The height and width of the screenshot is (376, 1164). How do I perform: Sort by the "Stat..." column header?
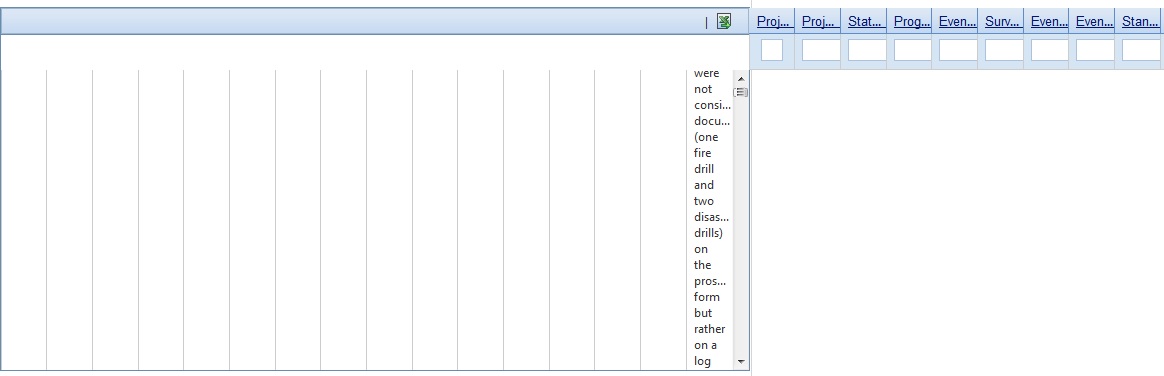(863, 22)
